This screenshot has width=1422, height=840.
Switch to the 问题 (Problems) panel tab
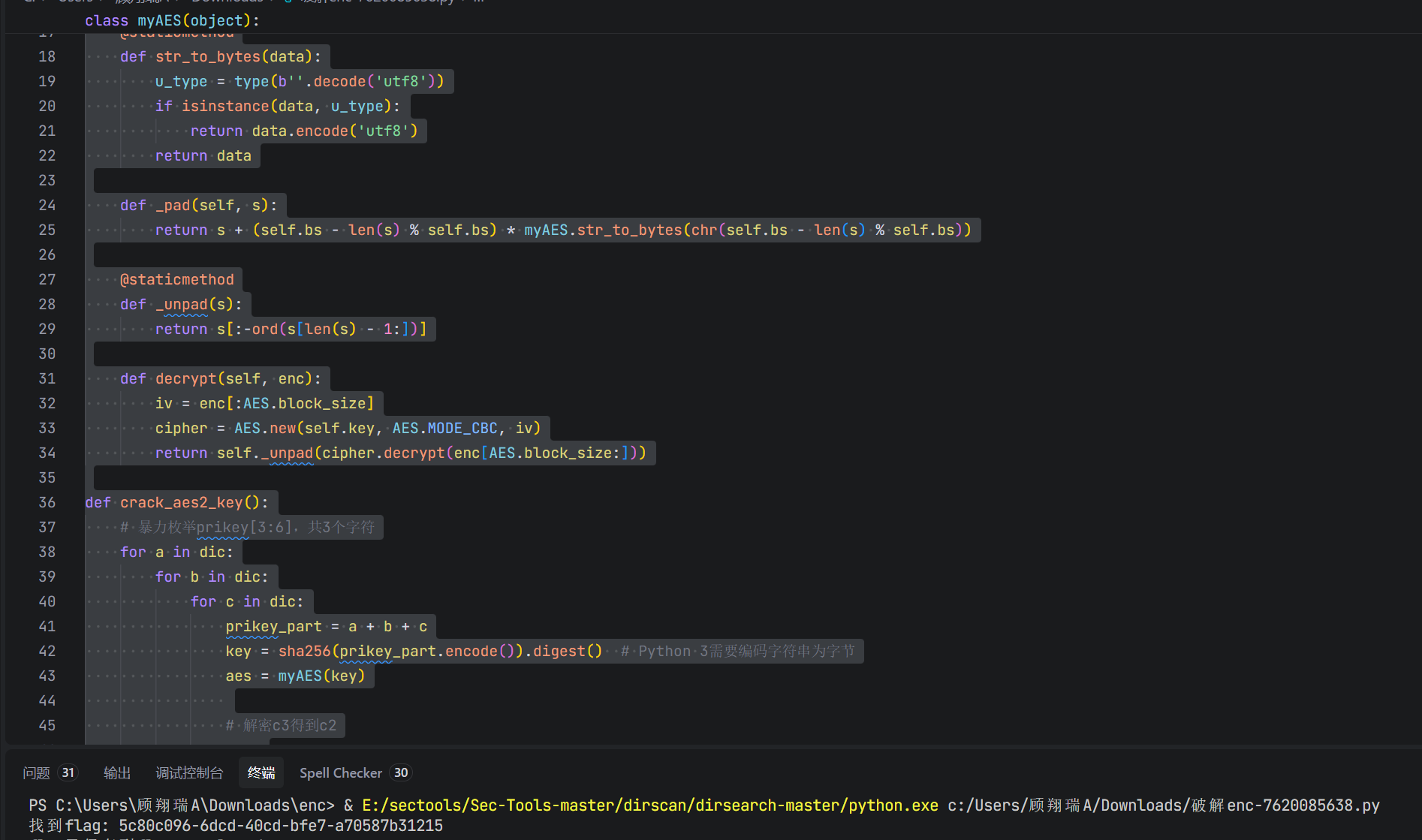[36, 773]
